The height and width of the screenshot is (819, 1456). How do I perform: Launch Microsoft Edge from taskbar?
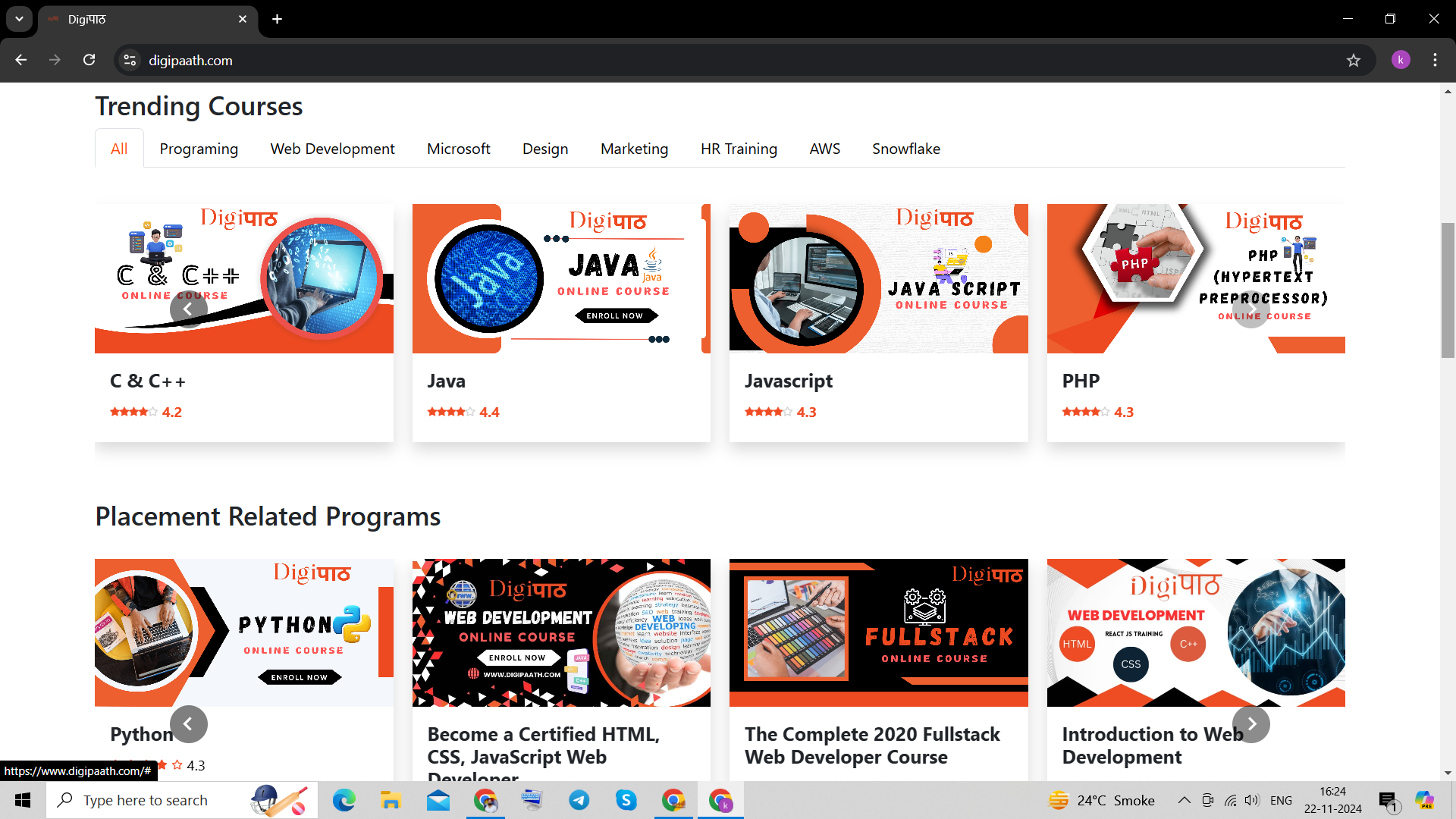tap(344, 800)
